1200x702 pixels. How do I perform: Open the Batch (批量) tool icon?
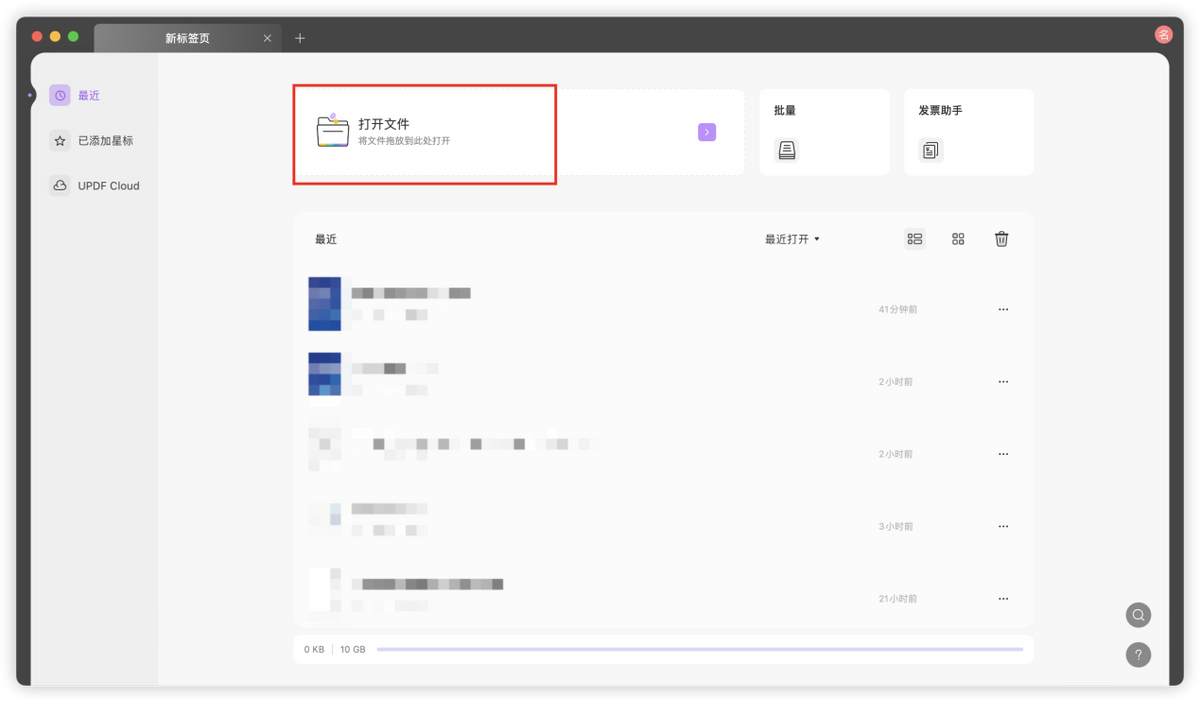tap(787, 150)
